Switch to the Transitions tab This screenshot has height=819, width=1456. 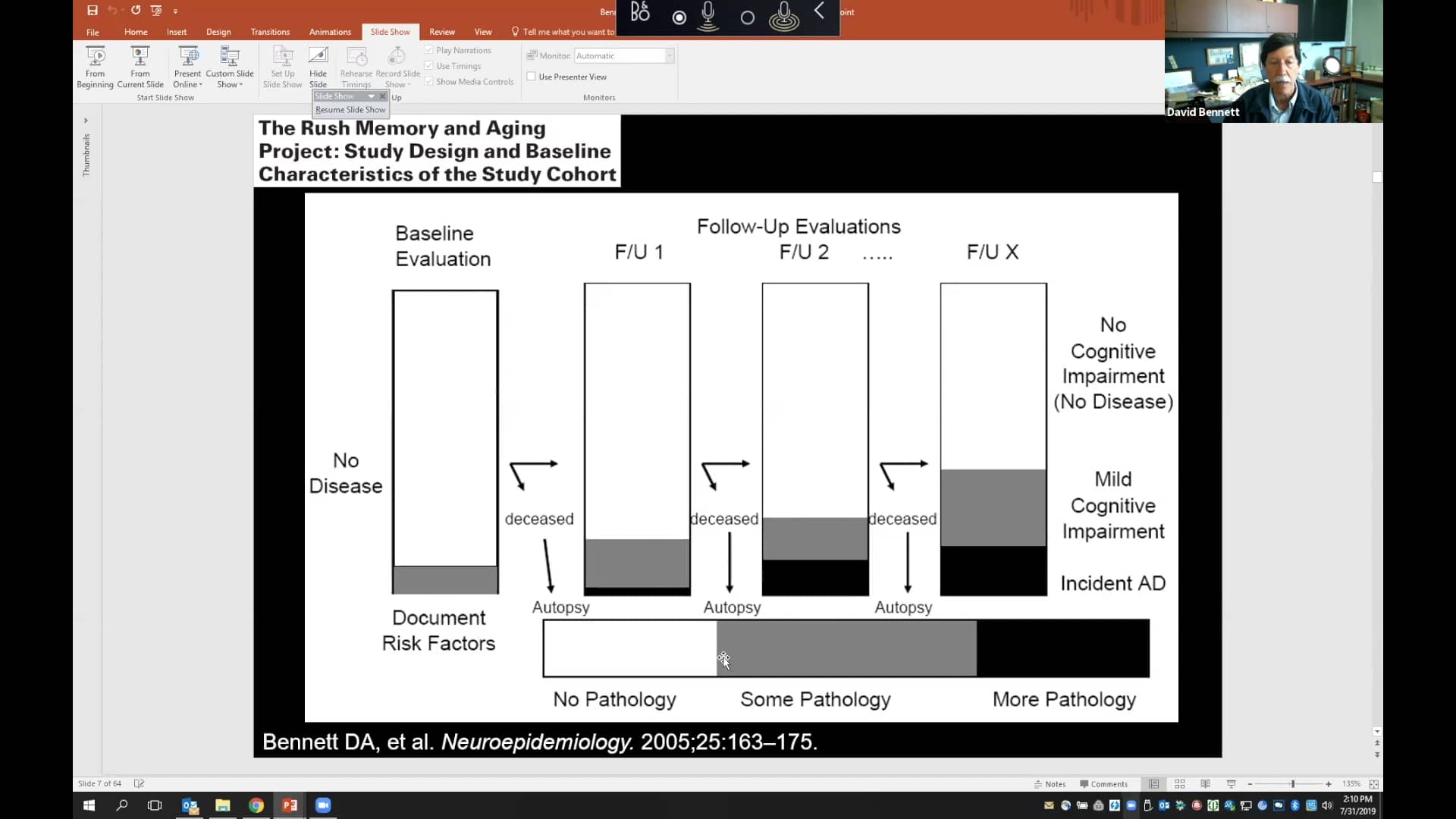pos(270,32)
